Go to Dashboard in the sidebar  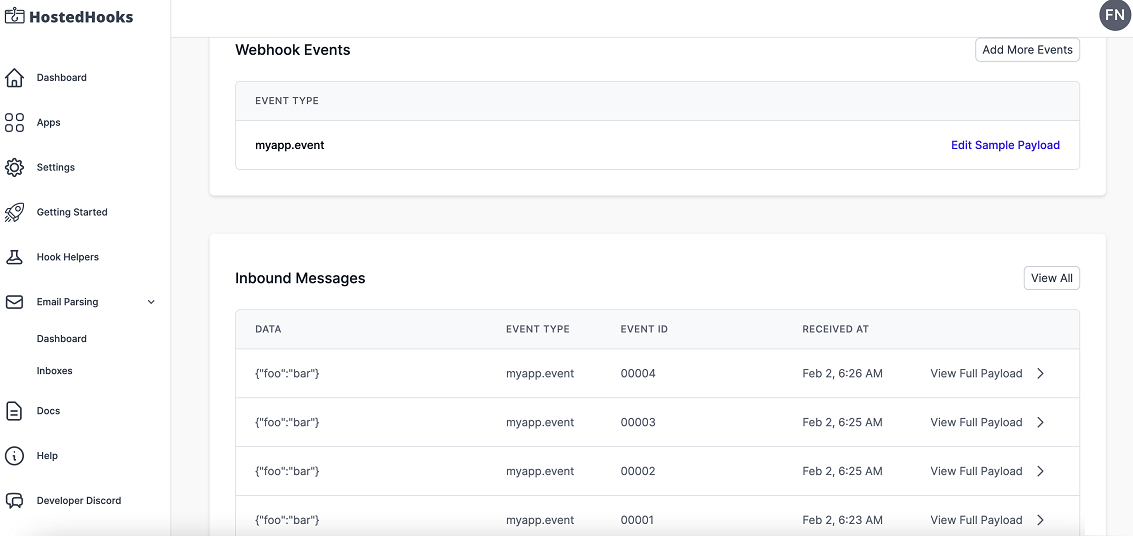click(61, 77)
